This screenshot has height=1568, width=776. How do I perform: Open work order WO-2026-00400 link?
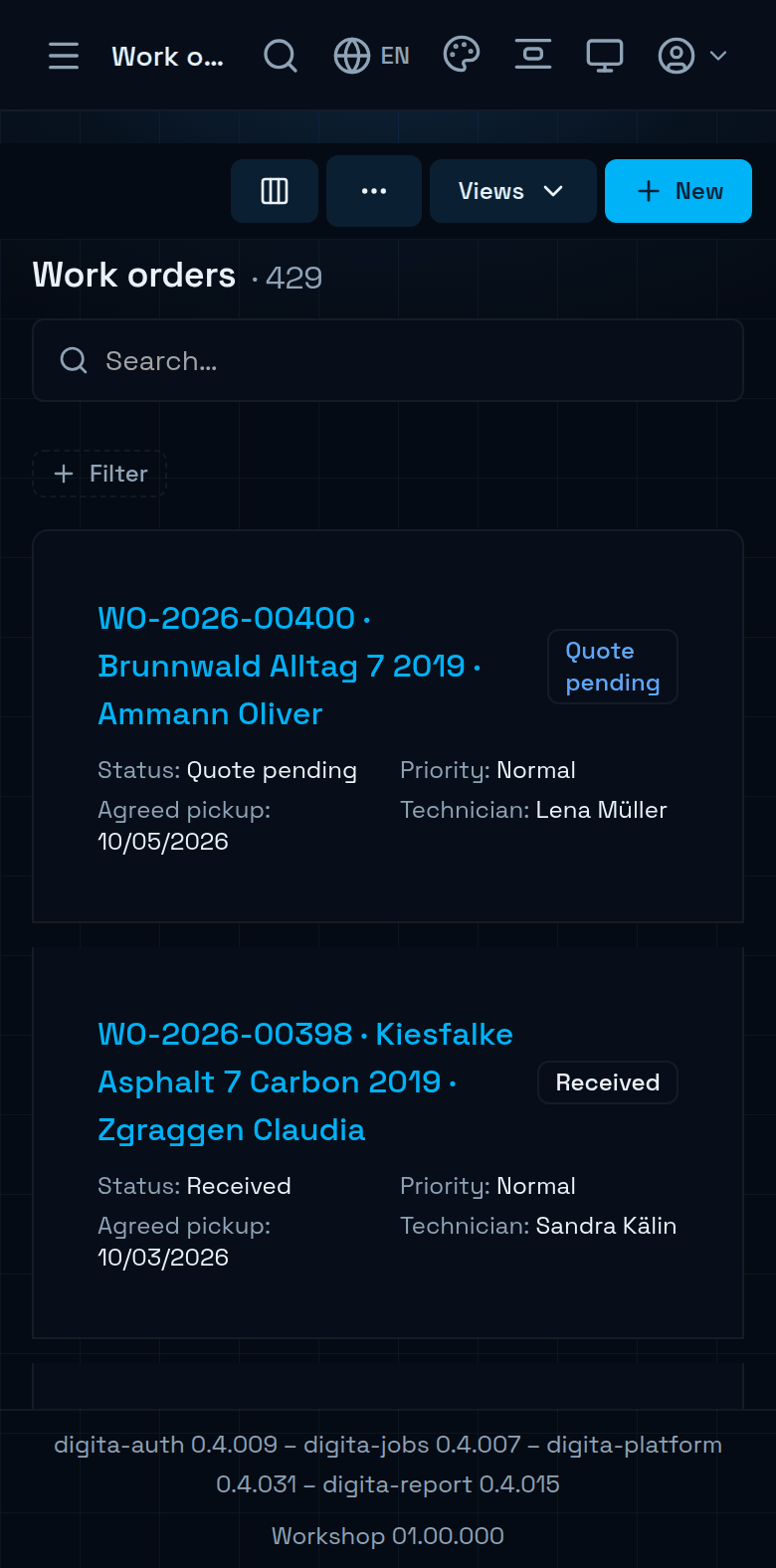(x=290, y=666)
